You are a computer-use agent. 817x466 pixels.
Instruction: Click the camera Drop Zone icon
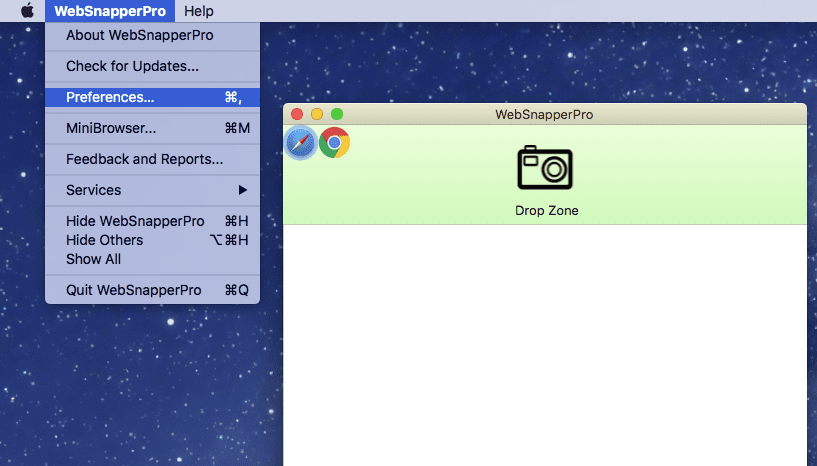click(x=545, y=167)
